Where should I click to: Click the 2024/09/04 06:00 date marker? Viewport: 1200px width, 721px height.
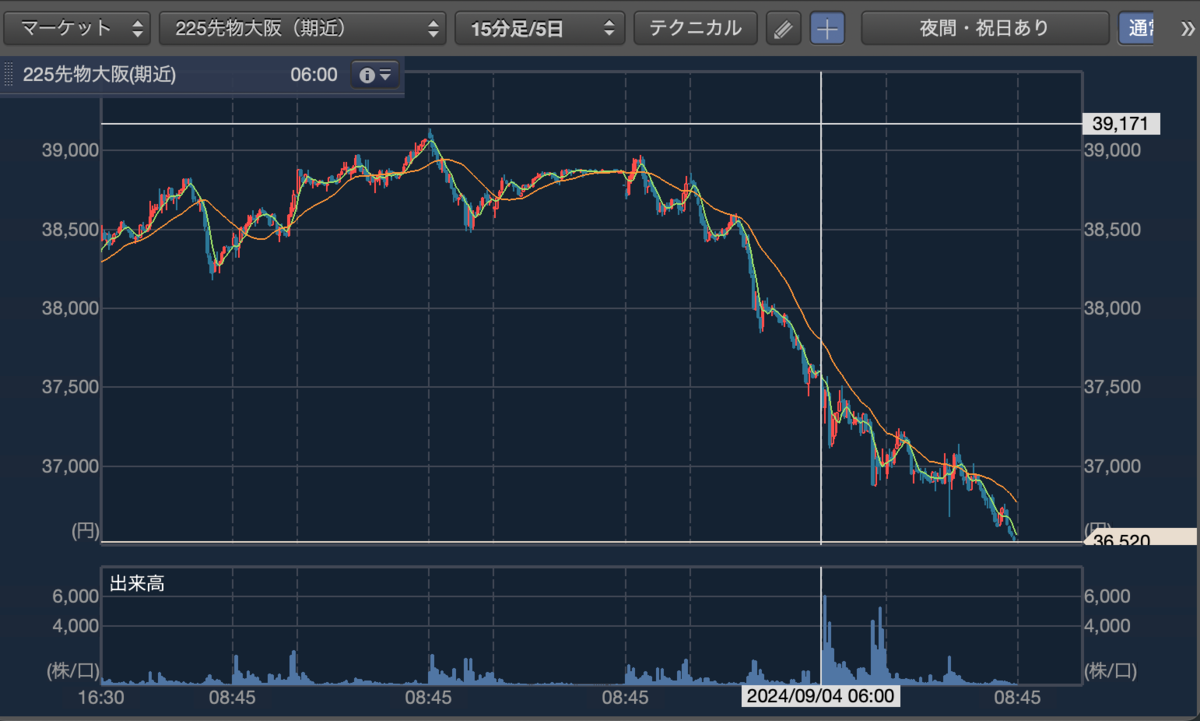[819, 696]
